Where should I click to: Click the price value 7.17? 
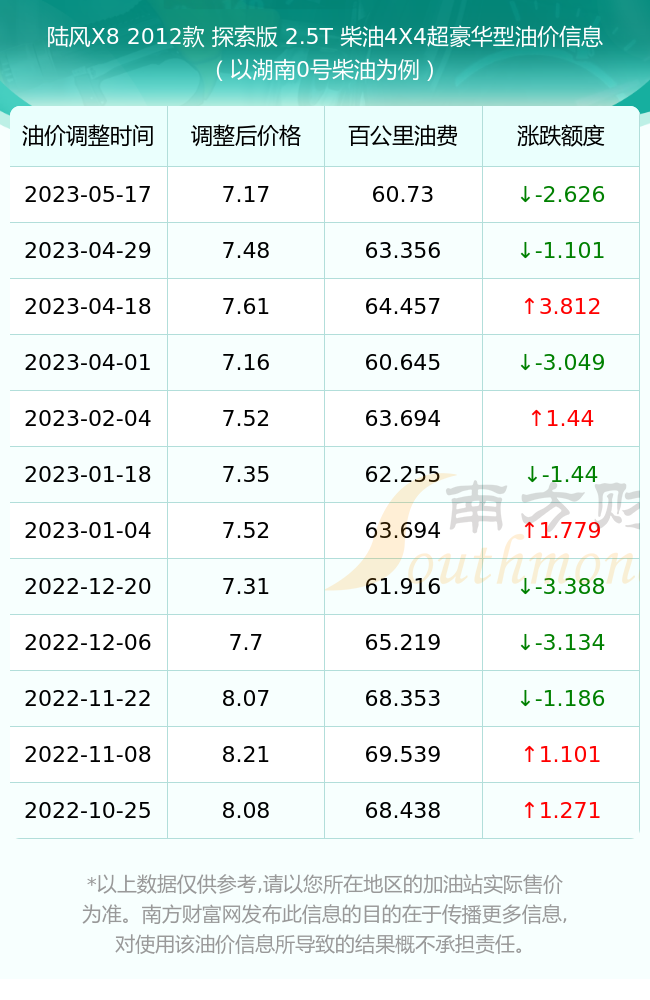click(246, 195)
